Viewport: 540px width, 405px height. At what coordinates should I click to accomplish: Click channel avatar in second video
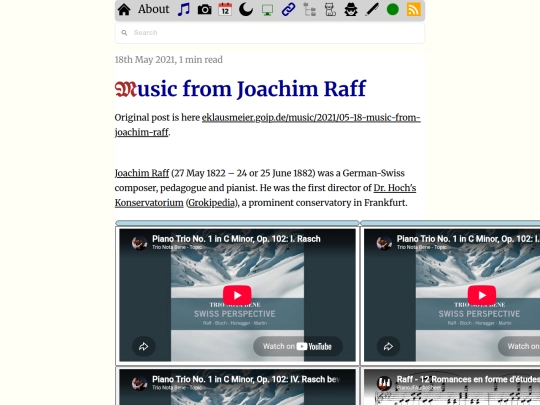[x=384, y=243]
